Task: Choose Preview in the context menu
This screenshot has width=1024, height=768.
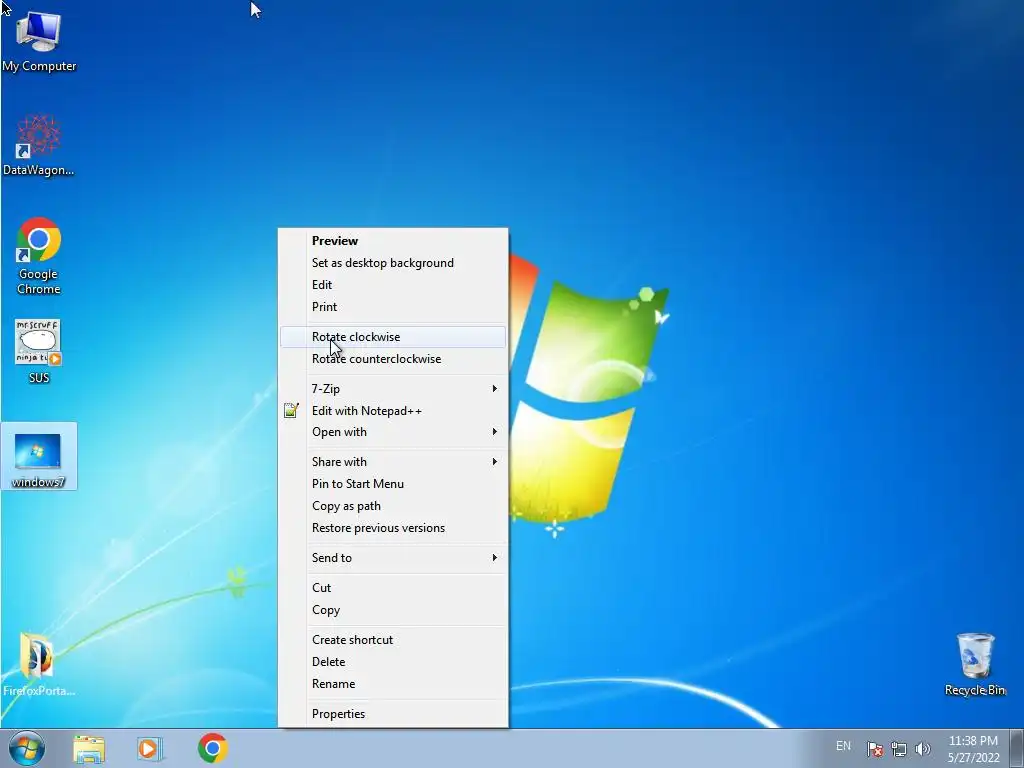Action: [393, 241]
